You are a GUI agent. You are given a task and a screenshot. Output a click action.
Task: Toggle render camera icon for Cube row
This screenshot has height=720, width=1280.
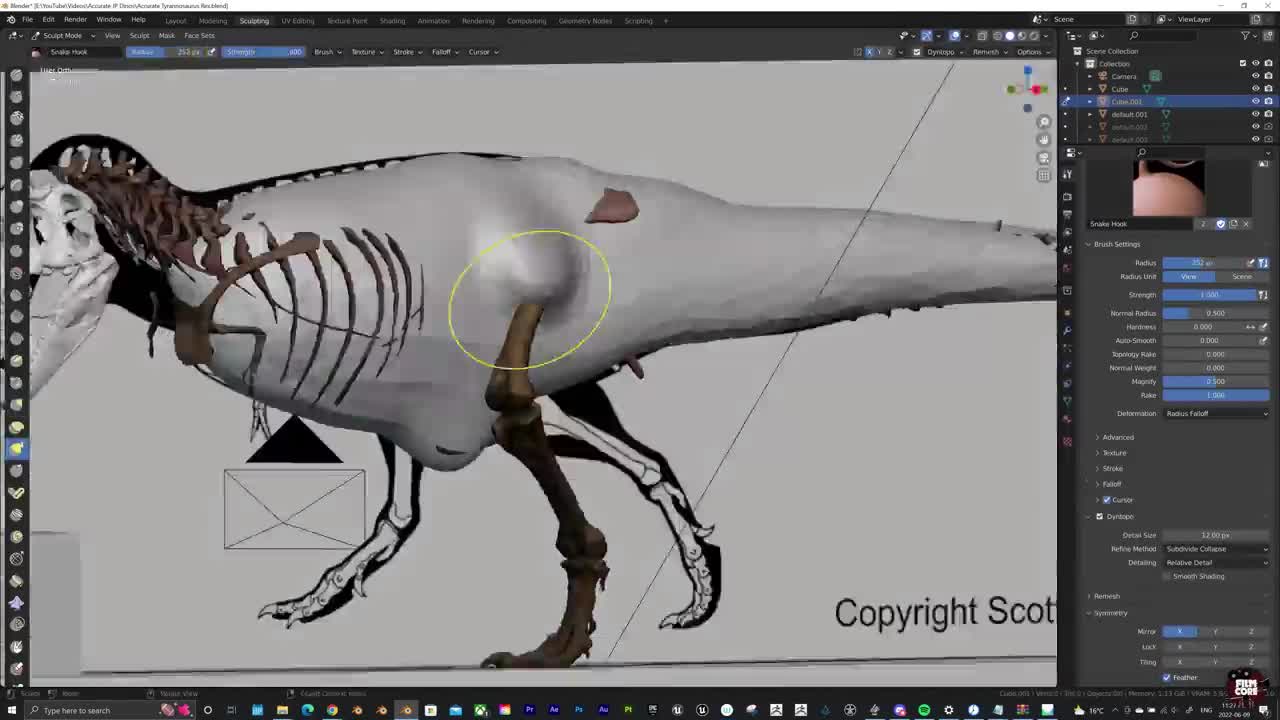[1268, 89]
